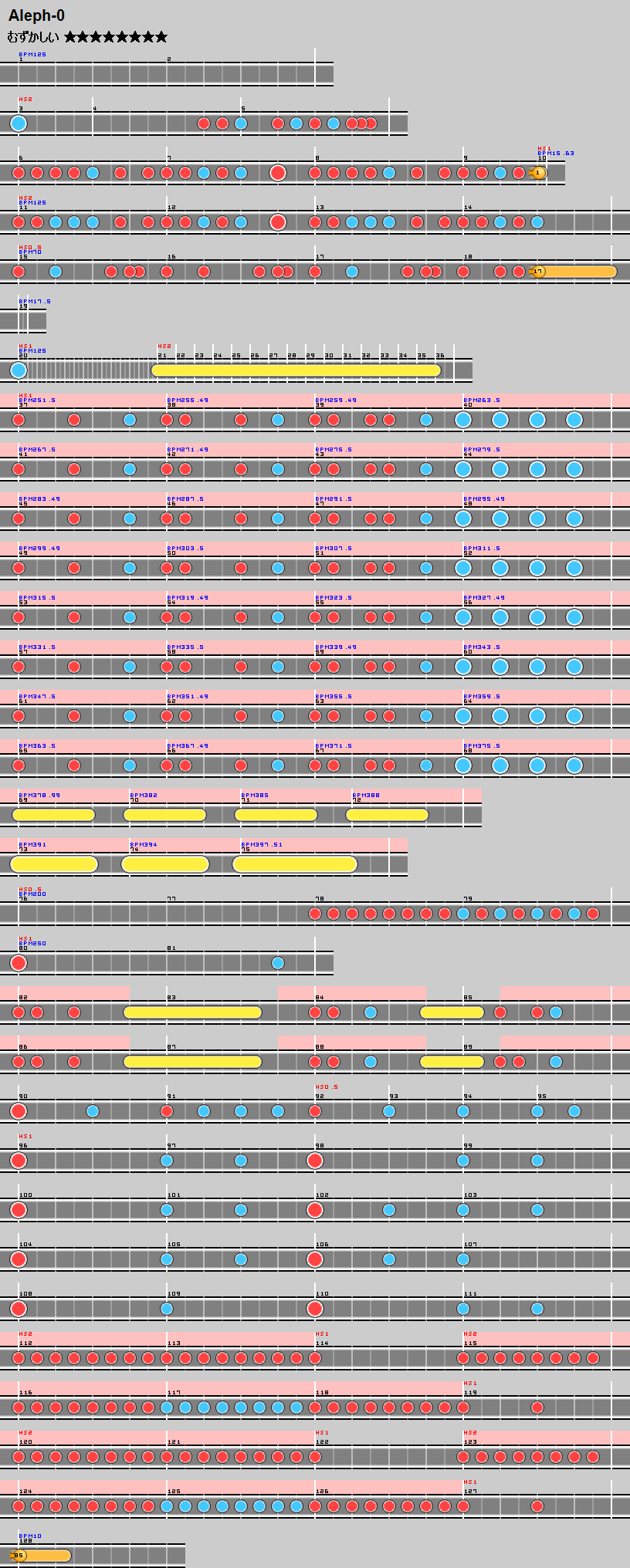This screenshot has height=1568, width=630.
Task: Select the large blue note at measure 20
Action: [x=19, y=370]
